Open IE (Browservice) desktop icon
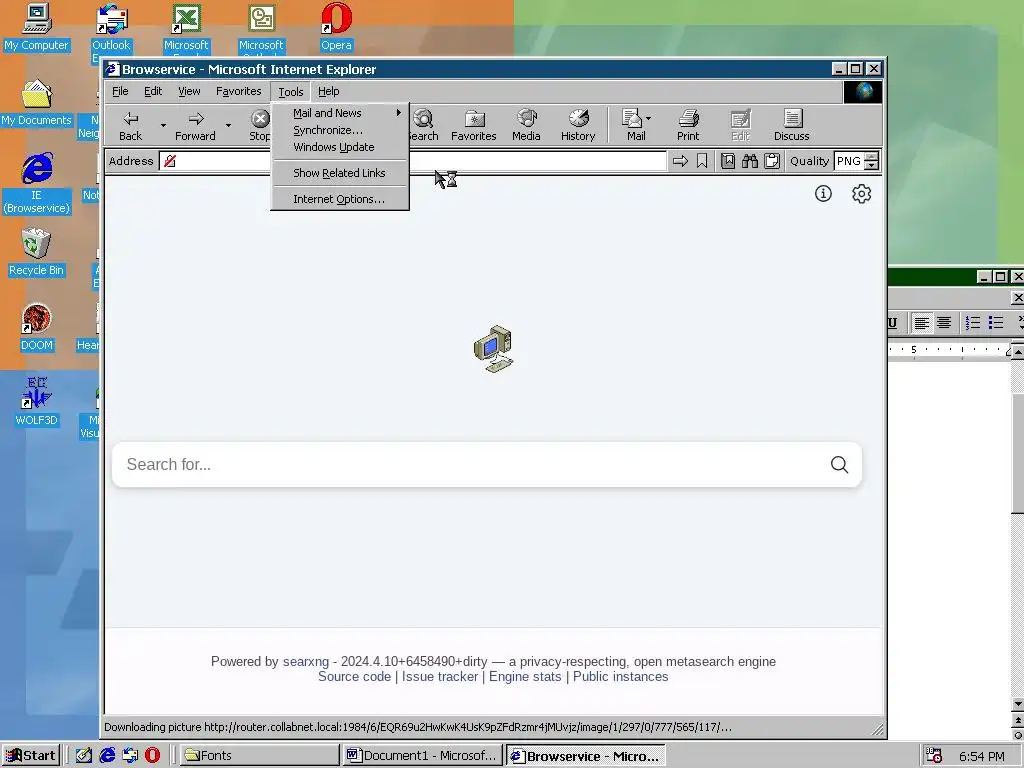 click(x=37, y=183)
